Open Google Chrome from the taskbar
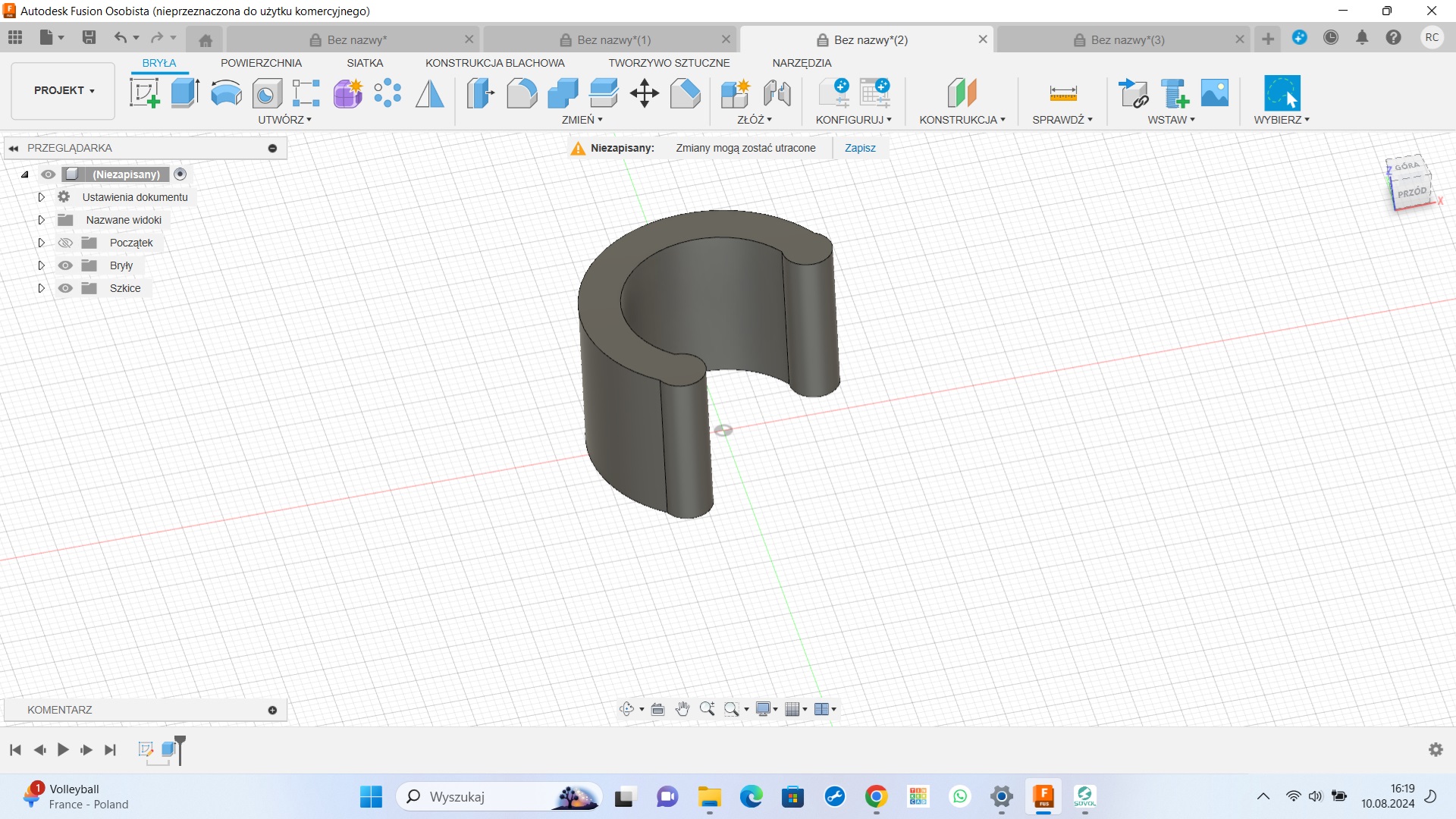The image size is (1456, 819). pyautogui.click(x=876, y=797)
